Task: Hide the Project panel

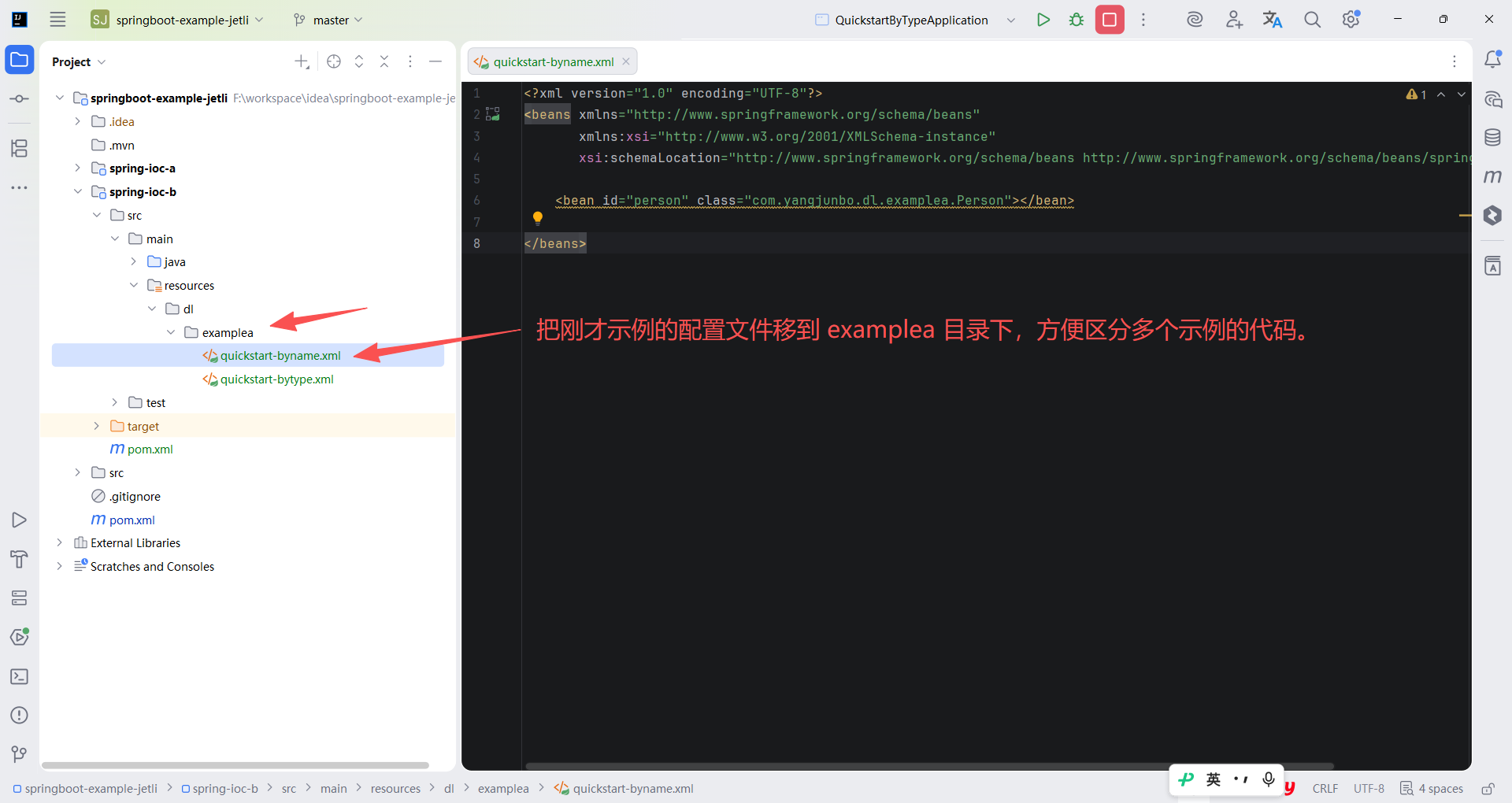Action: pyautogui.click(x=435, y=61)
